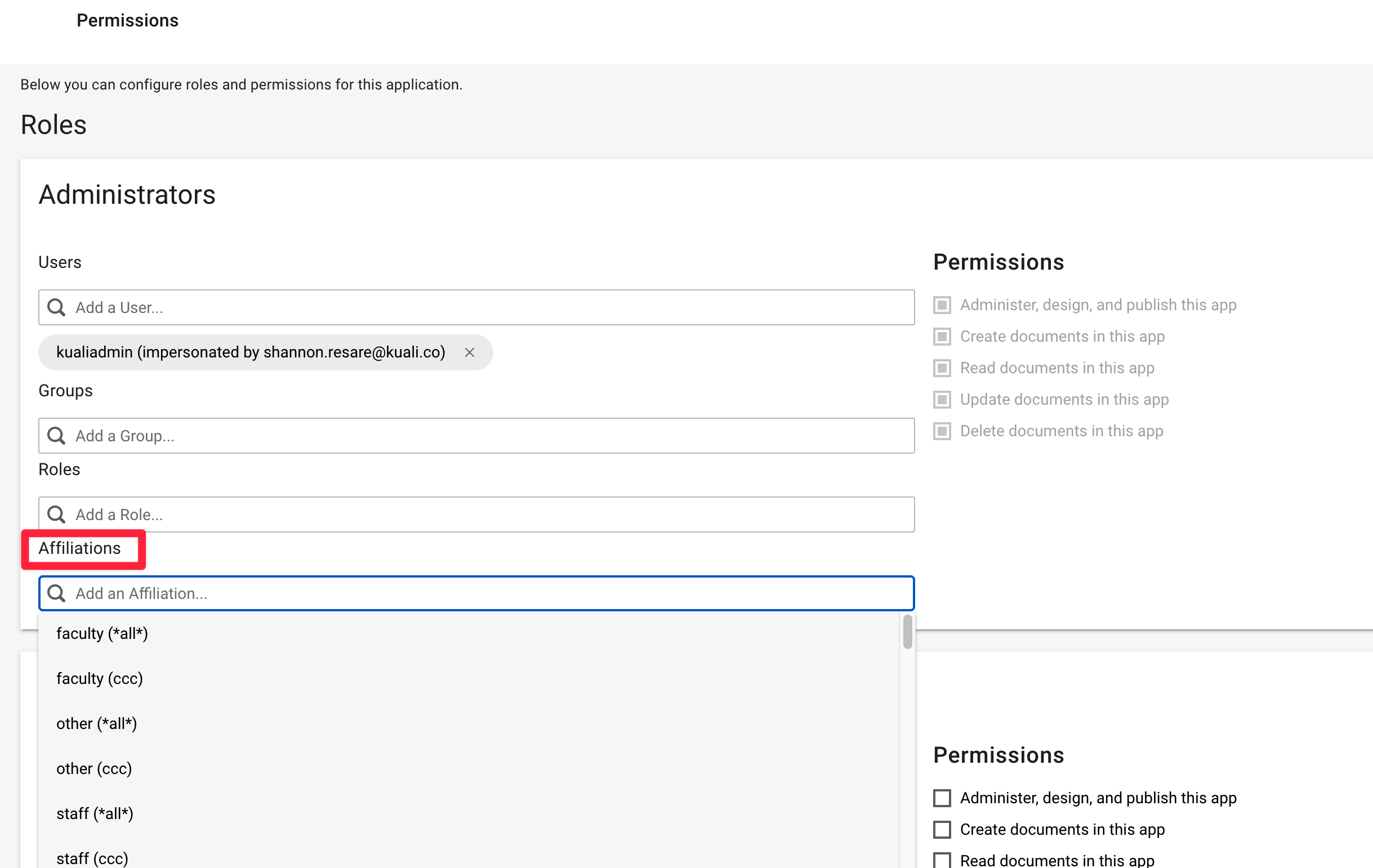Image resolution: width=1373 pixels, height=868 pixels.
Task: Click the search icon in Add a Group field
Action: click(56, 436)
